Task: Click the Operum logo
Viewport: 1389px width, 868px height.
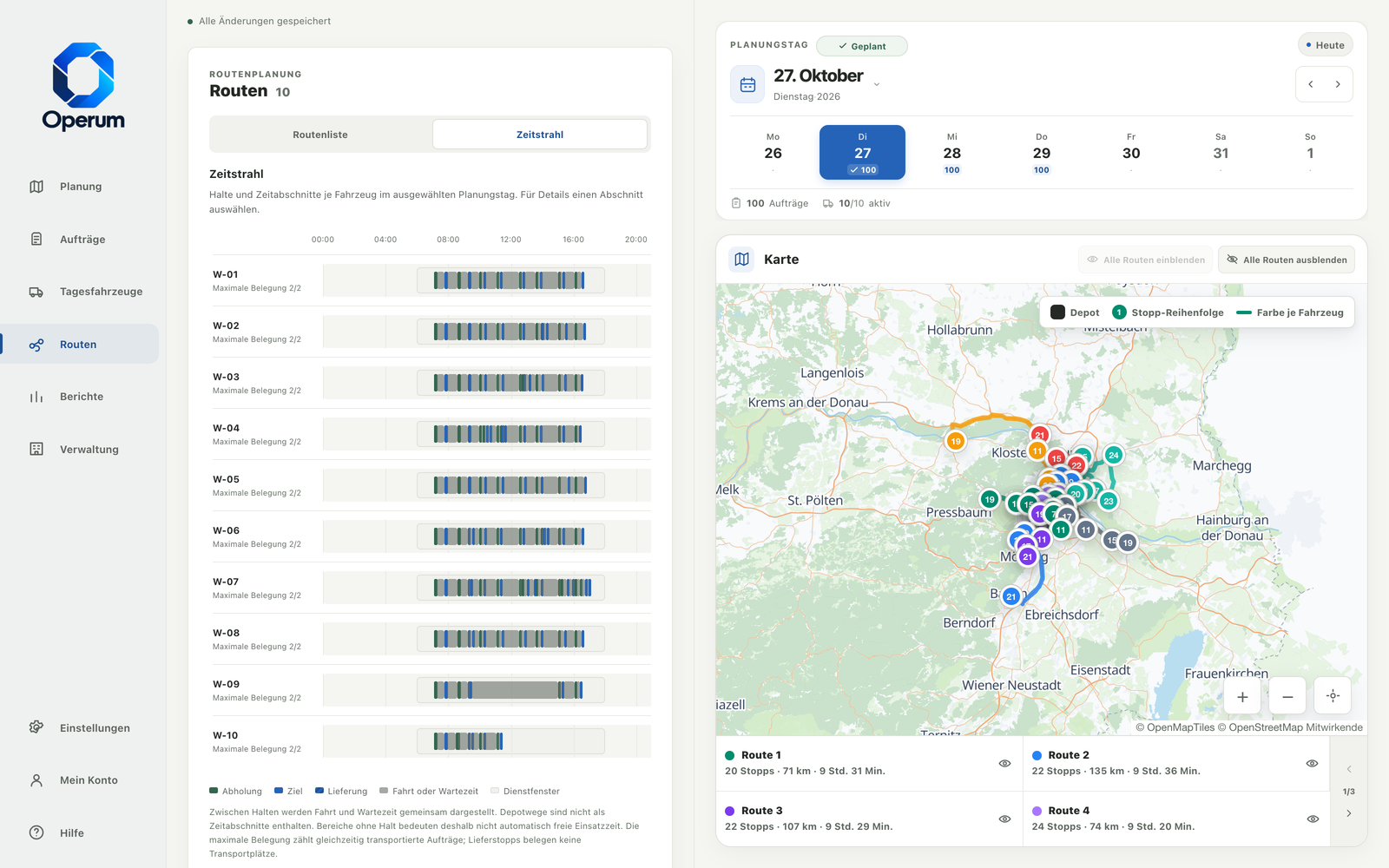Action: click(83, 87)
